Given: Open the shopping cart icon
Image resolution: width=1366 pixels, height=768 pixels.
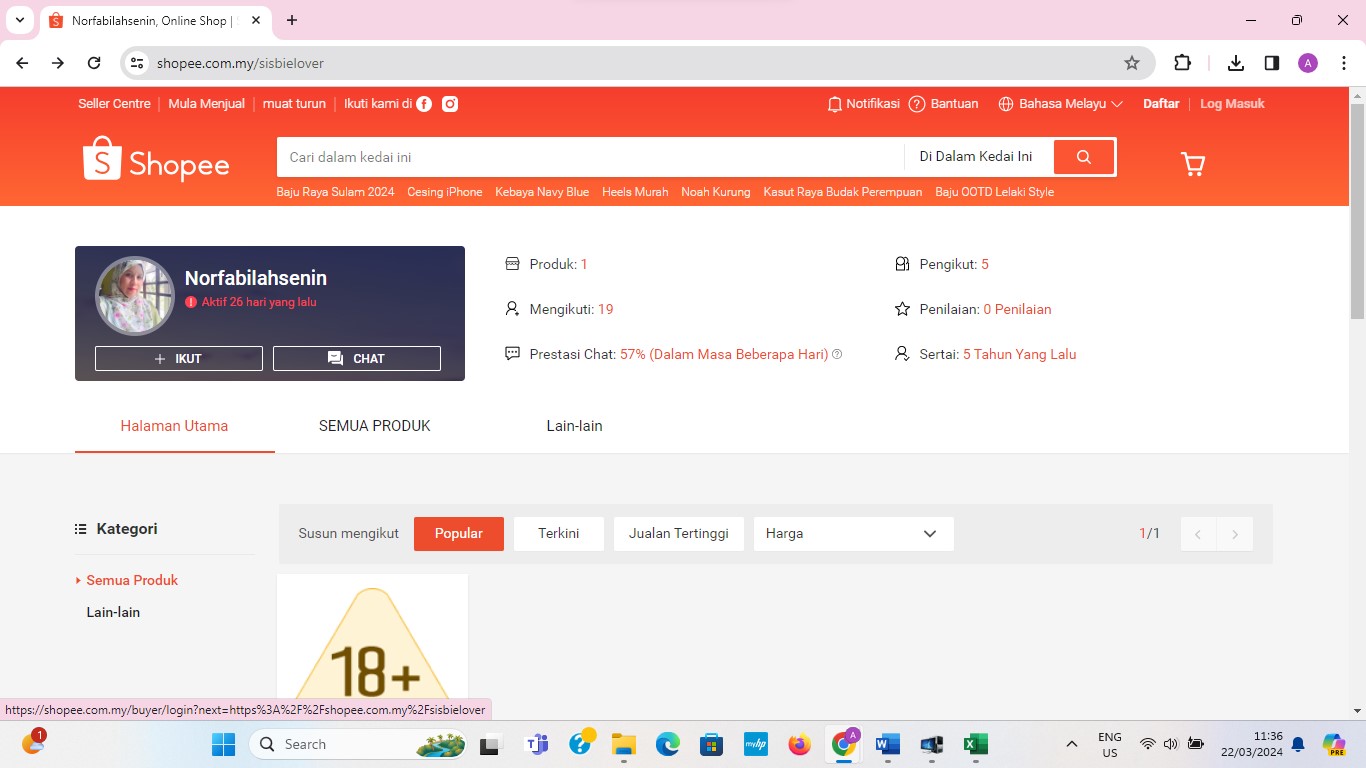Looking at the screenshot, I should coord(1192,163).
